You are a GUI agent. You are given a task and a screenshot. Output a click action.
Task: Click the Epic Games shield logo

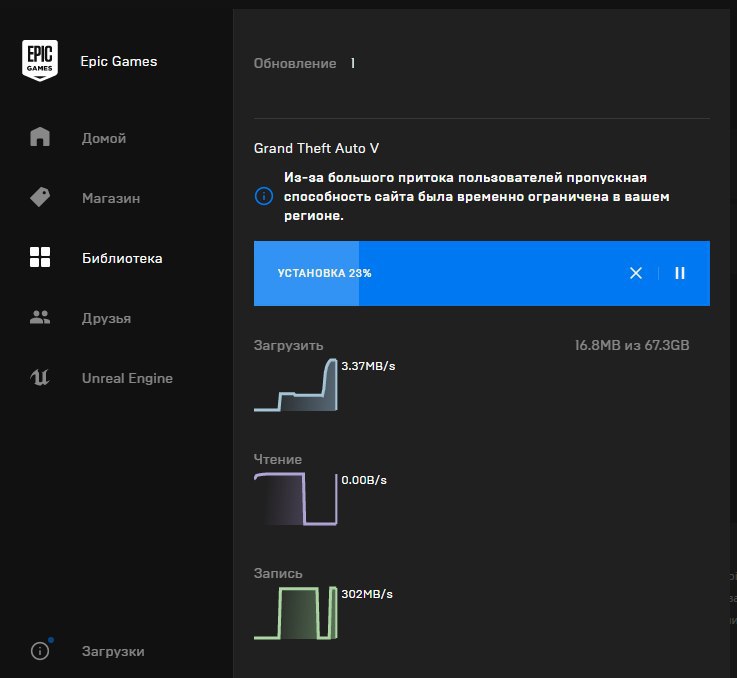40,60
